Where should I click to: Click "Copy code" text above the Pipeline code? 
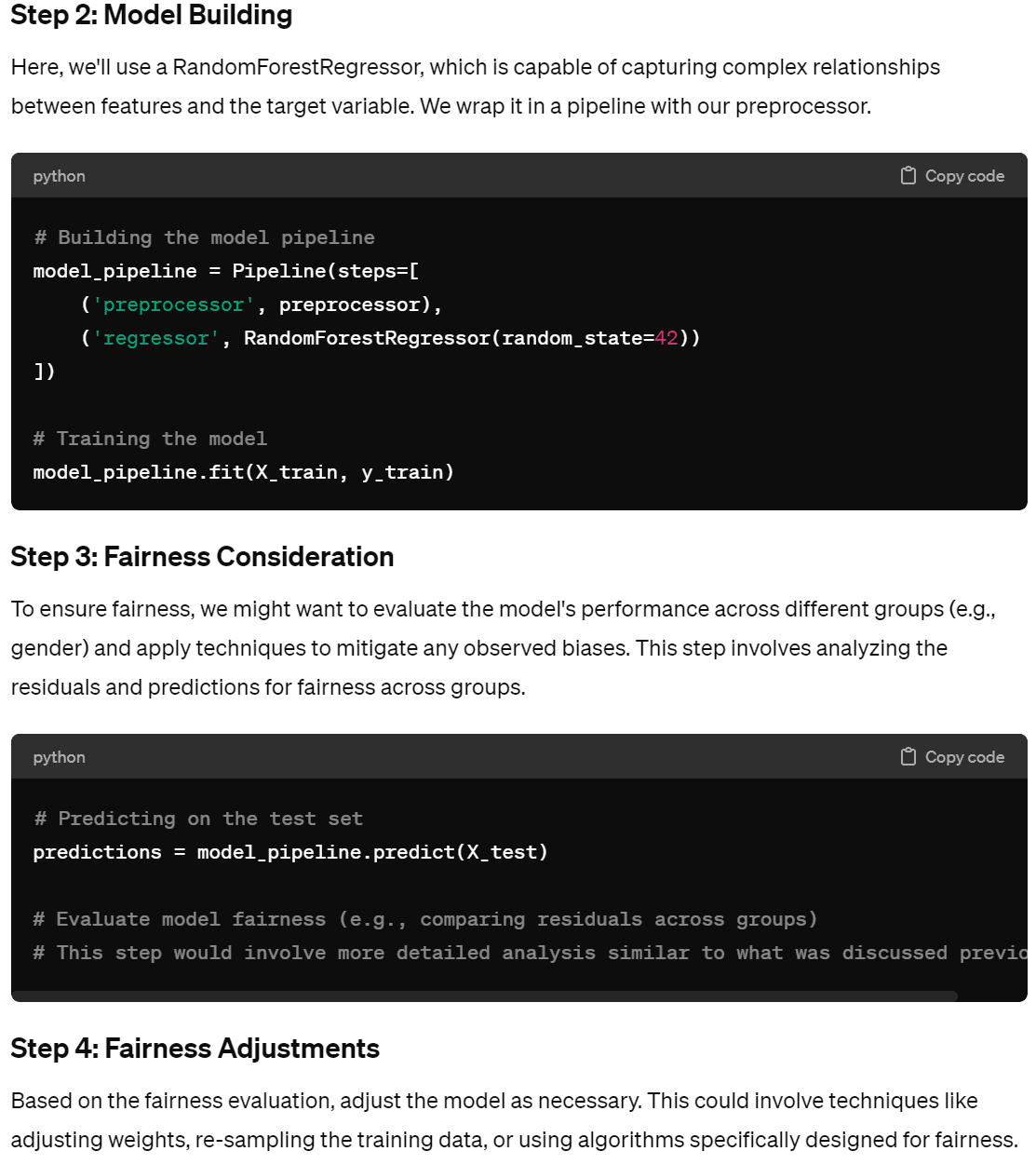coord(964,176)
